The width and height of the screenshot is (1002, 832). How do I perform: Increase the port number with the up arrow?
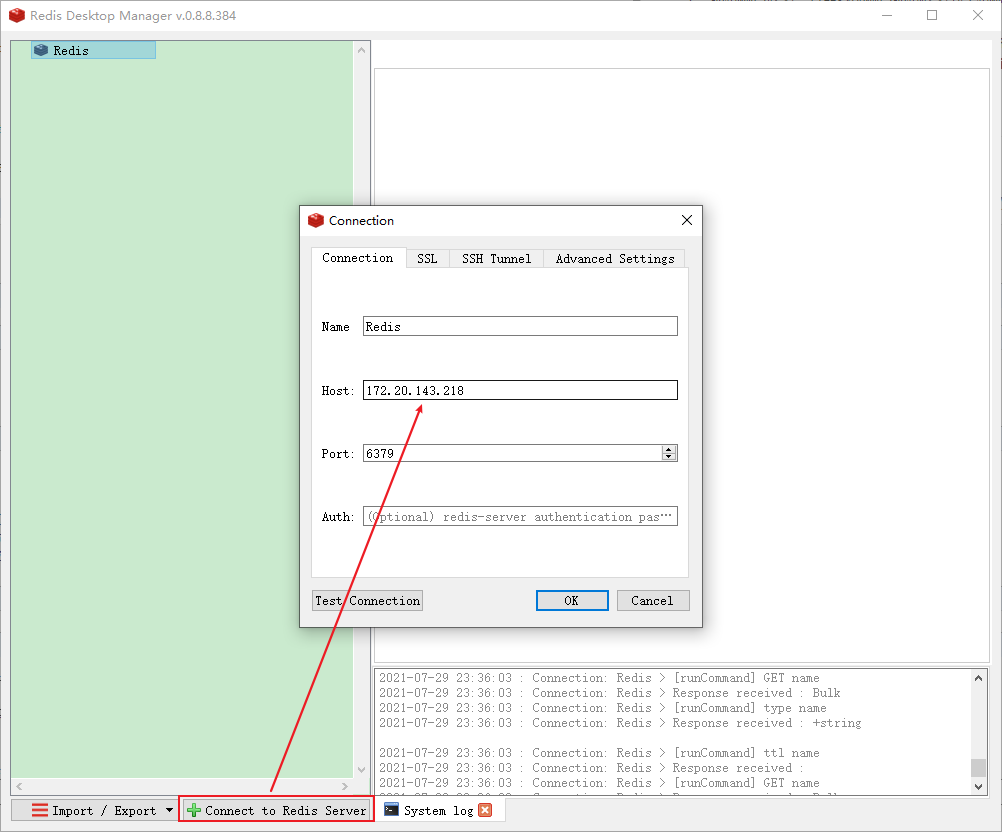669,449
